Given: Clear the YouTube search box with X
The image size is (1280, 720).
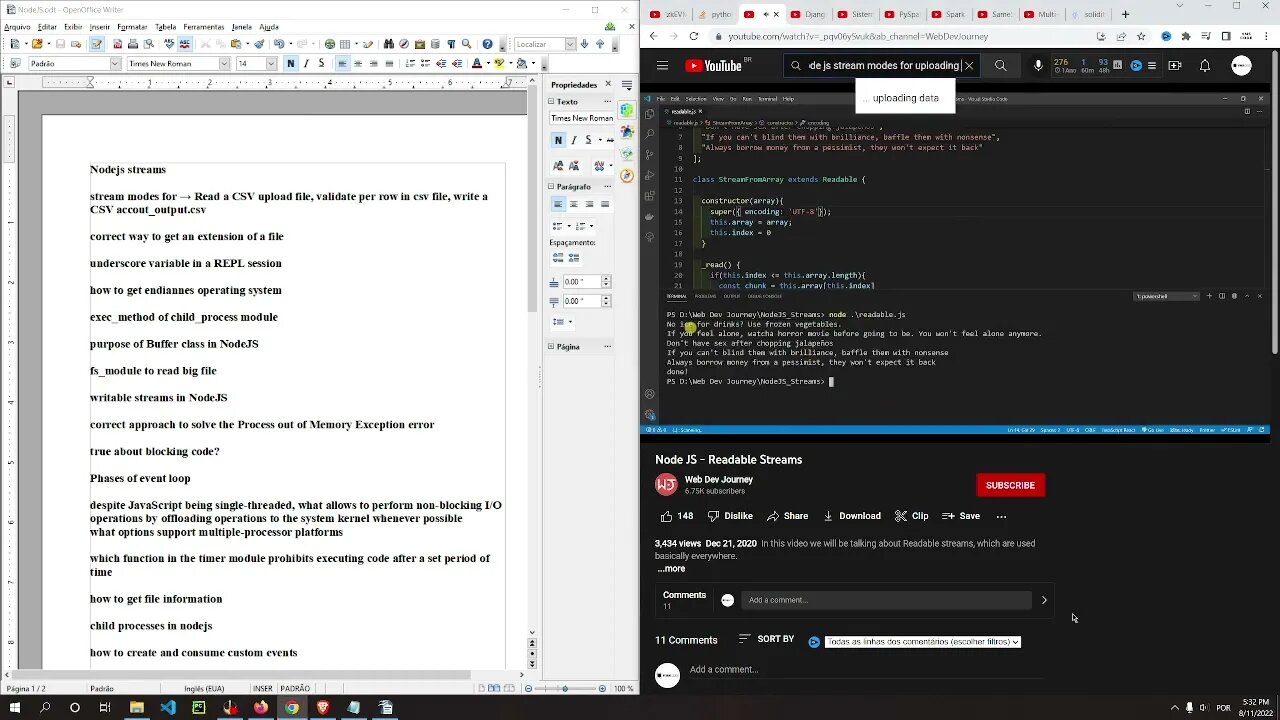Looking at the screenshot, I should 969,66.
